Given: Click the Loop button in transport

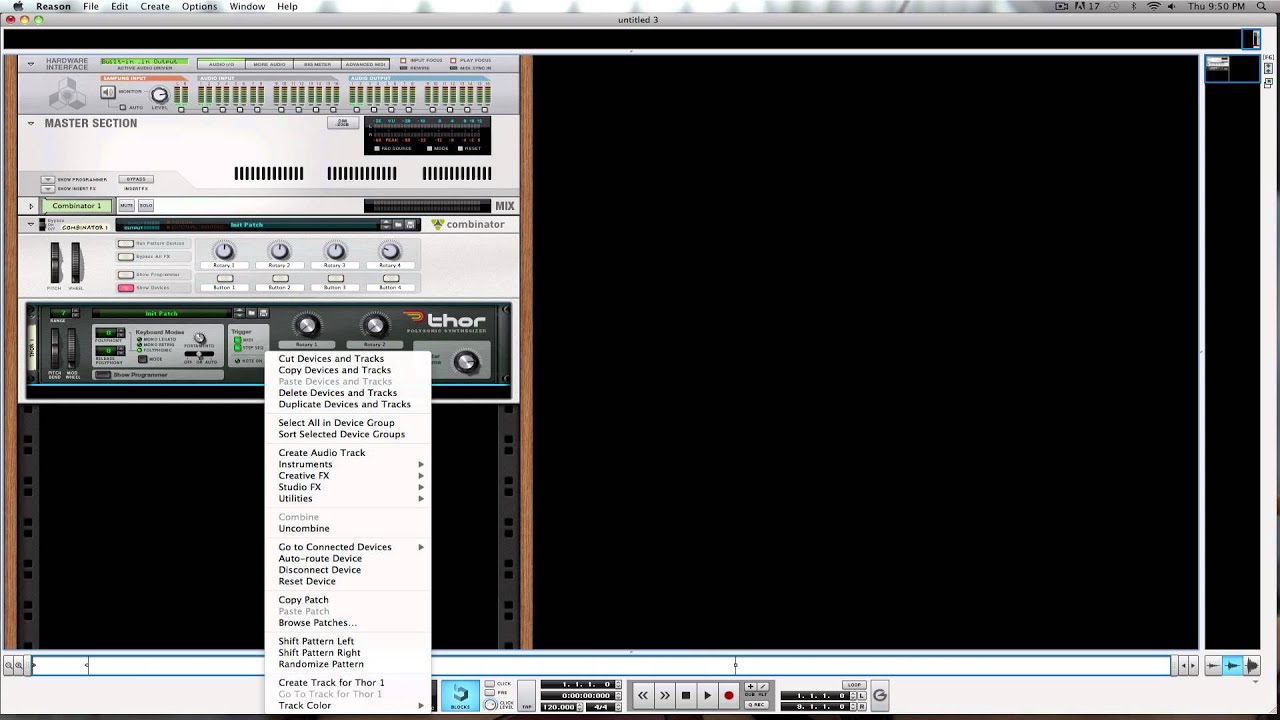Looking at the screenshot, I should 854,685.
